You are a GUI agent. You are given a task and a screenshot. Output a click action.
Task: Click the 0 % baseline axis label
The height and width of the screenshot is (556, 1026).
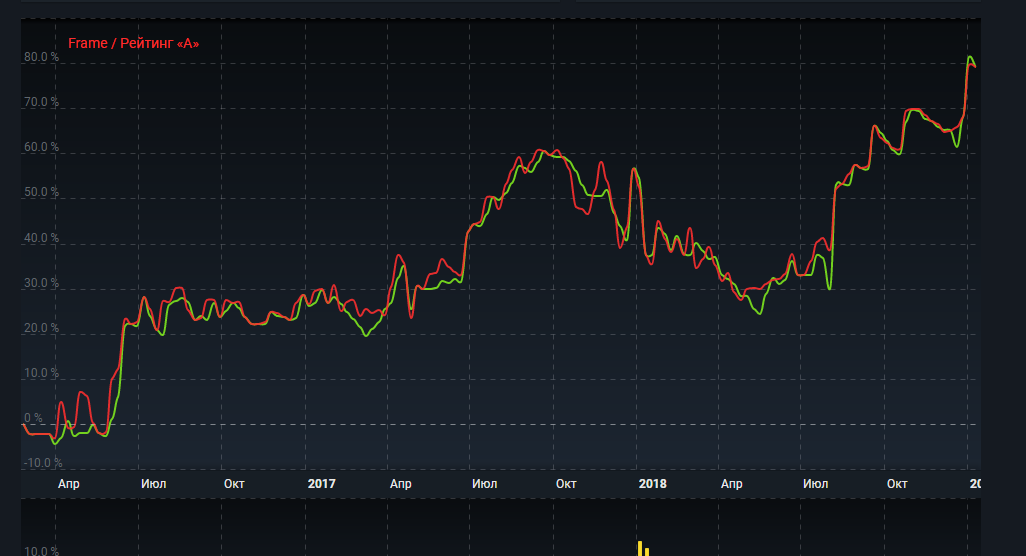(33, 419)
